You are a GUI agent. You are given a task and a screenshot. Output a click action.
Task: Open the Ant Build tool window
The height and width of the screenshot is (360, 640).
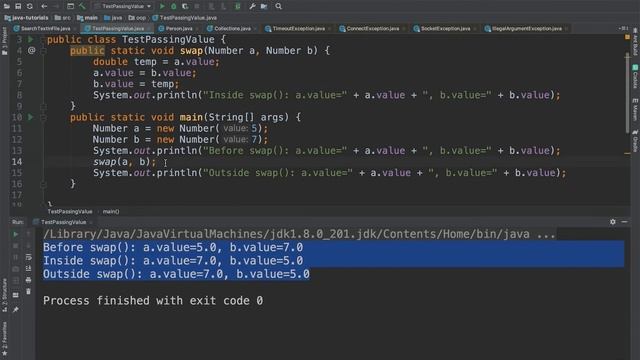point(636,42)
